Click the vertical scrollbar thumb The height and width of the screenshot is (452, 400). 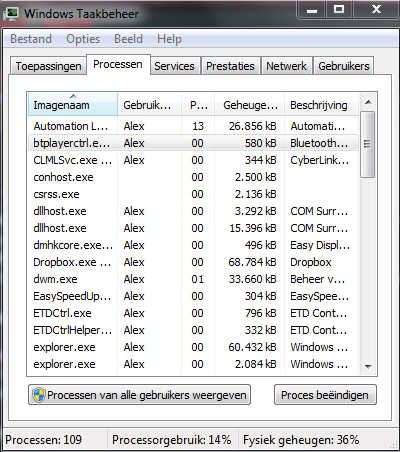pos(368,144)
